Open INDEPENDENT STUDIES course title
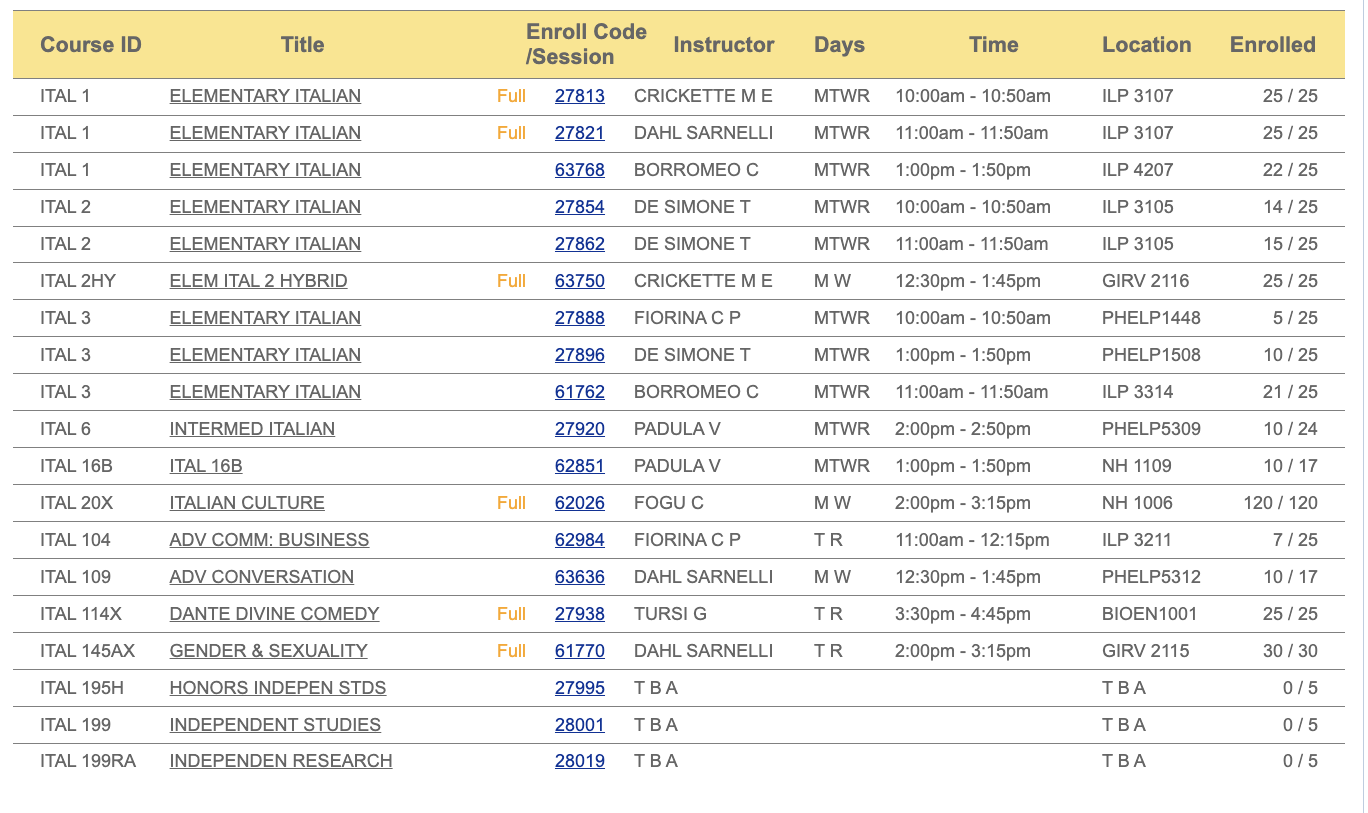Viewport: 1368px width, 813px height. pos(275,725)
